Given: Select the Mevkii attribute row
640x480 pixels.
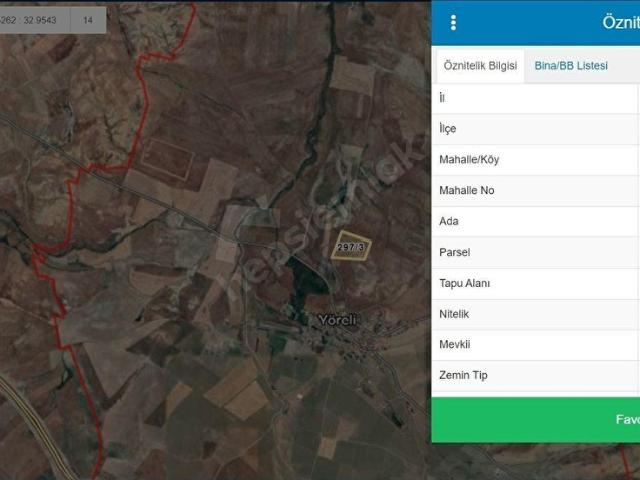Looking at the screenshot, I should click(536, 344).
